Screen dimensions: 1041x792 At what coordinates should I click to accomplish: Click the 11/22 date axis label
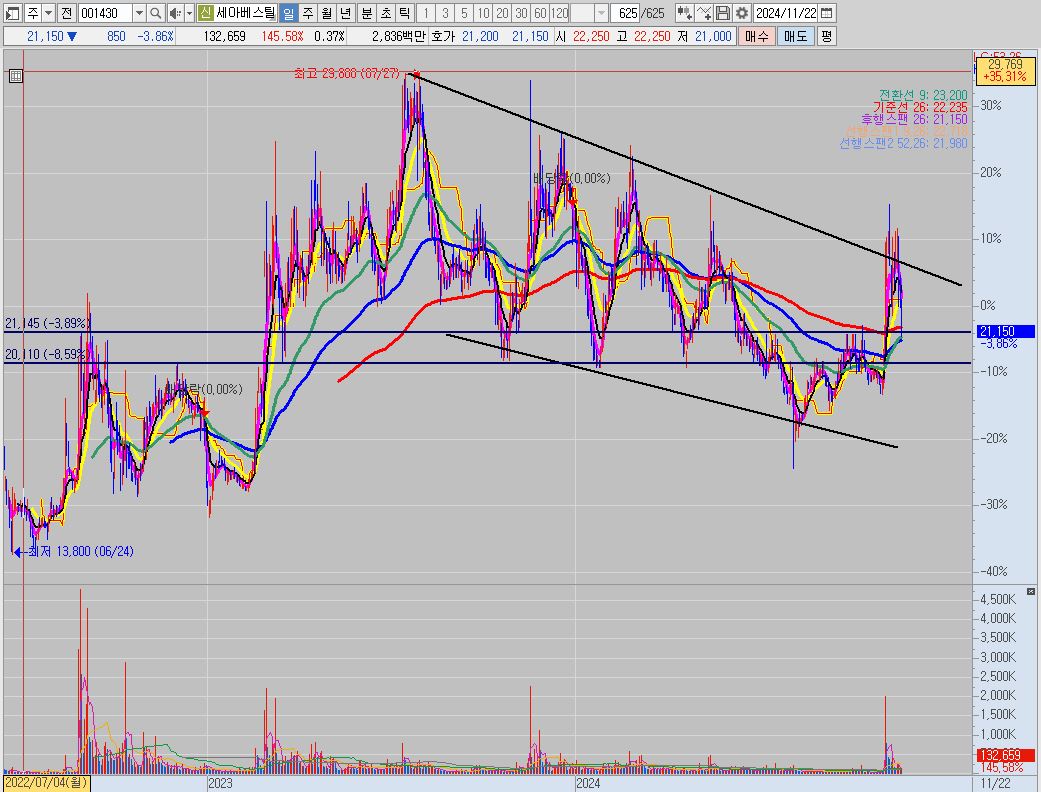(995, 783)
